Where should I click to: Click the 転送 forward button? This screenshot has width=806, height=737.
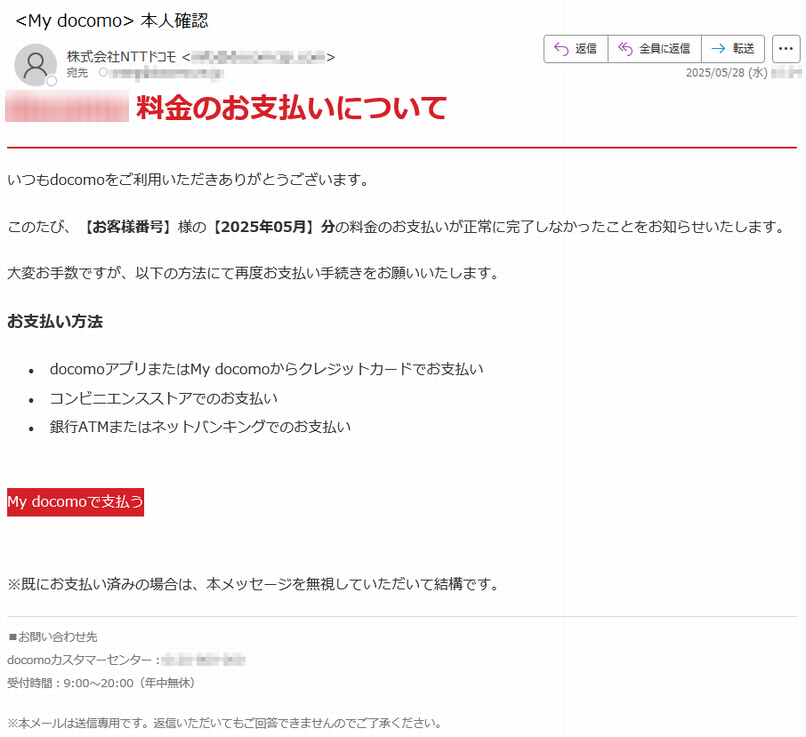[x=732, y=49]
